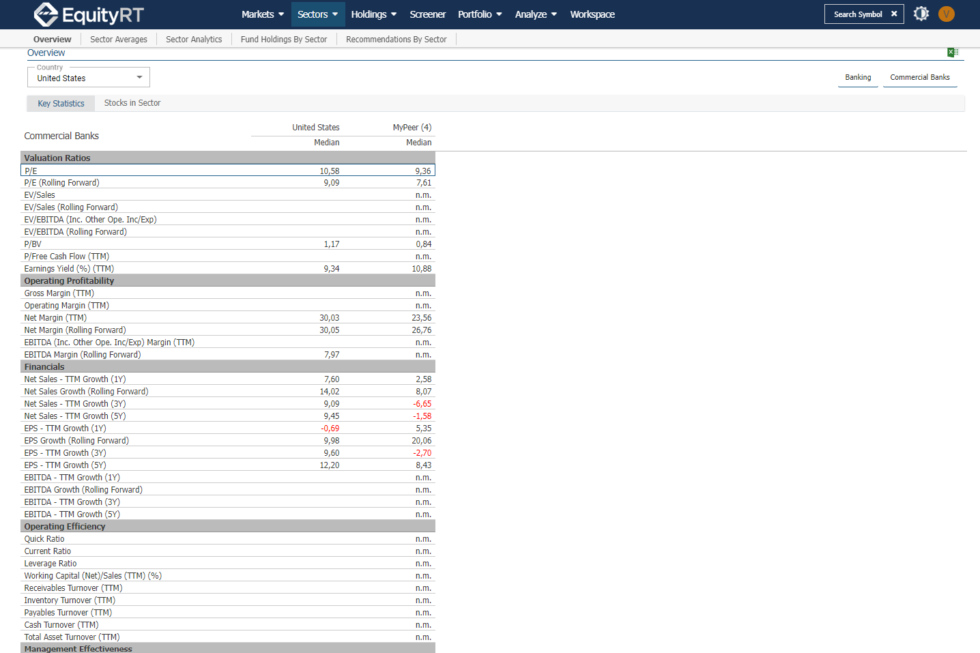Go to the Screener page
The image size is (980, 653).
click(428, 14)
